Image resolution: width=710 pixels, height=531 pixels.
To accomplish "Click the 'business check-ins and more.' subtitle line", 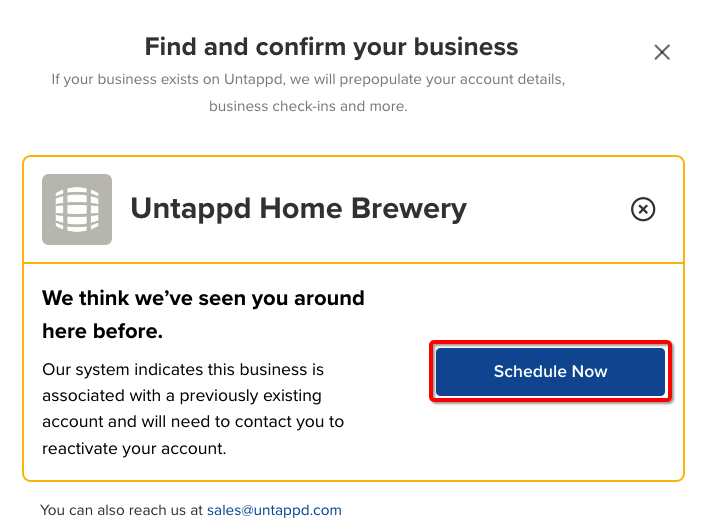I will click(x=308, y=106).
